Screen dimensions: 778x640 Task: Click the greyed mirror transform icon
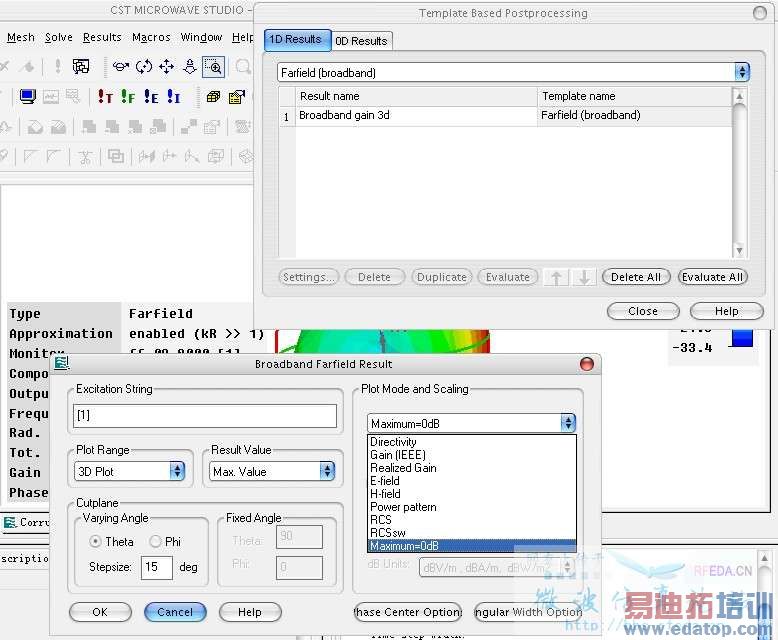[x=147, y=157]
